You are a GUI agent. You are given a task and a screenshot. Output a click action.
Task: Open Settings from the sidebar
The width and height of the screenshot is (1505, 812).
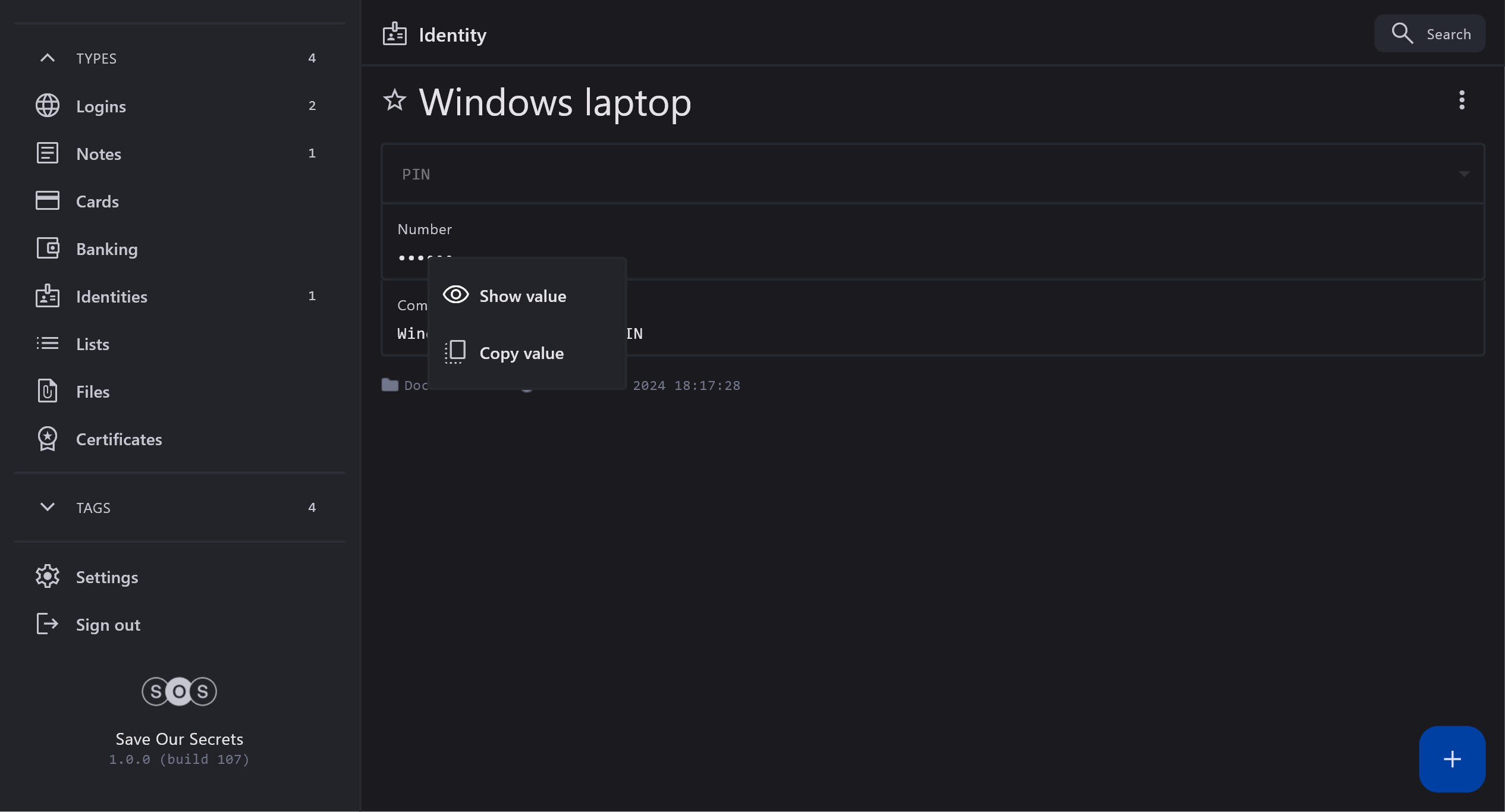tap(106, 577)
